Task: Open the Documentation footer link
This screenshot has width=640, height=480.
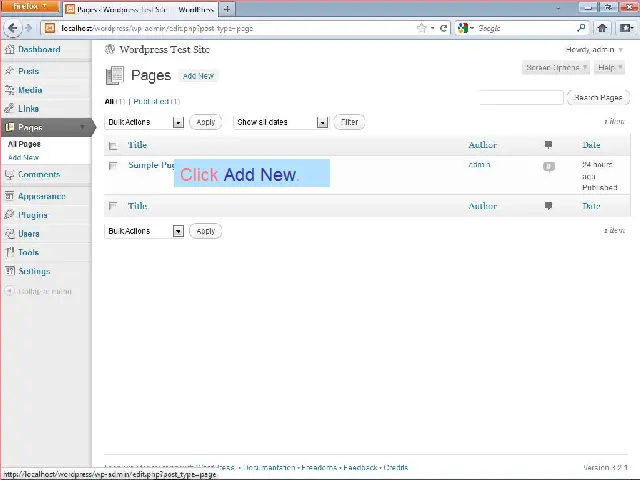Action: pos(269,467)
